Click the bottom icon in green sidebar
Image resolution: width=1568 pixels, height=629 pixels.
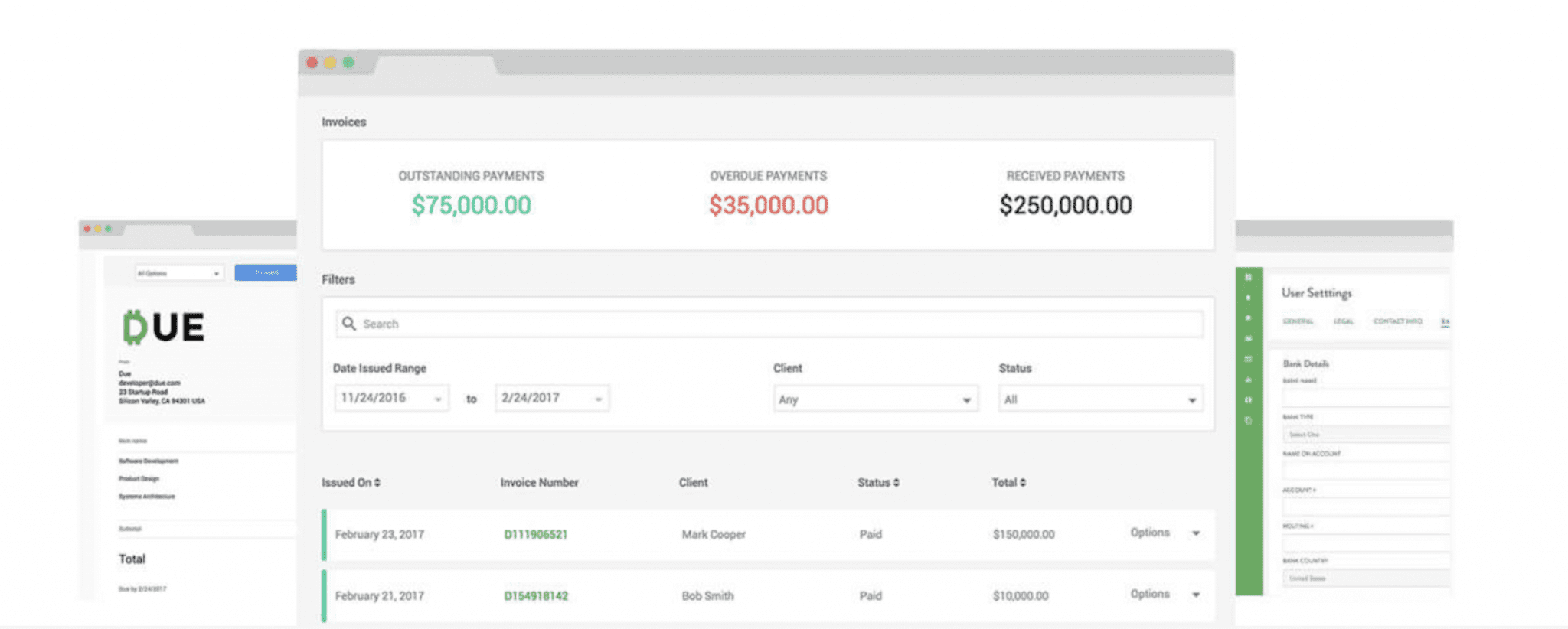[x=1248, y=421]
